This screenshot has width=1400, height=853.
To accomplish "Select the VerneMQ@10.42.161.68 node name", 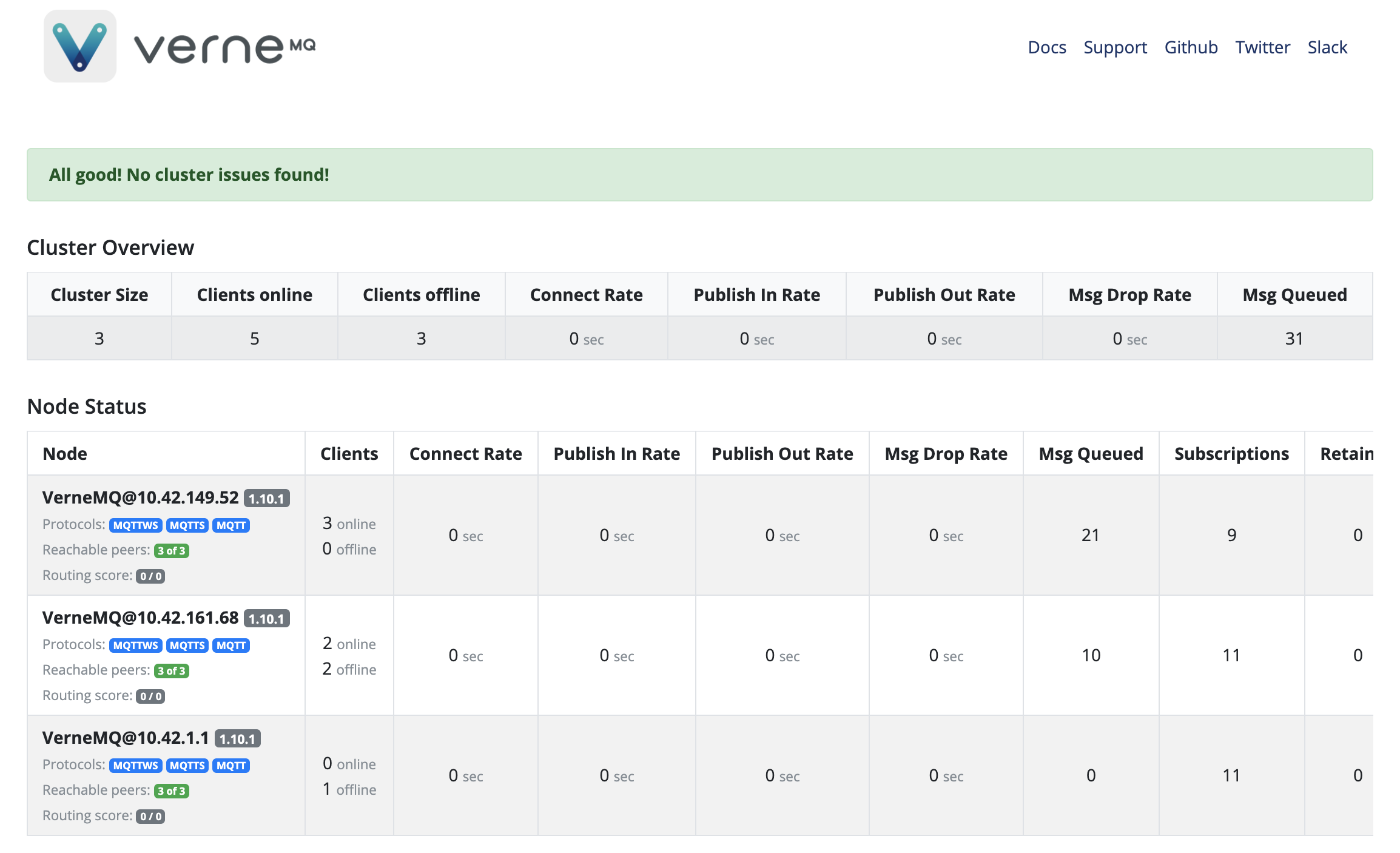I will (140, 618).
